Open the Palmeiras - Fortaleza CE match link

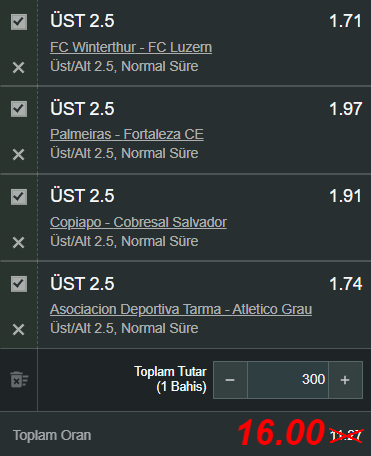point(127,134)
